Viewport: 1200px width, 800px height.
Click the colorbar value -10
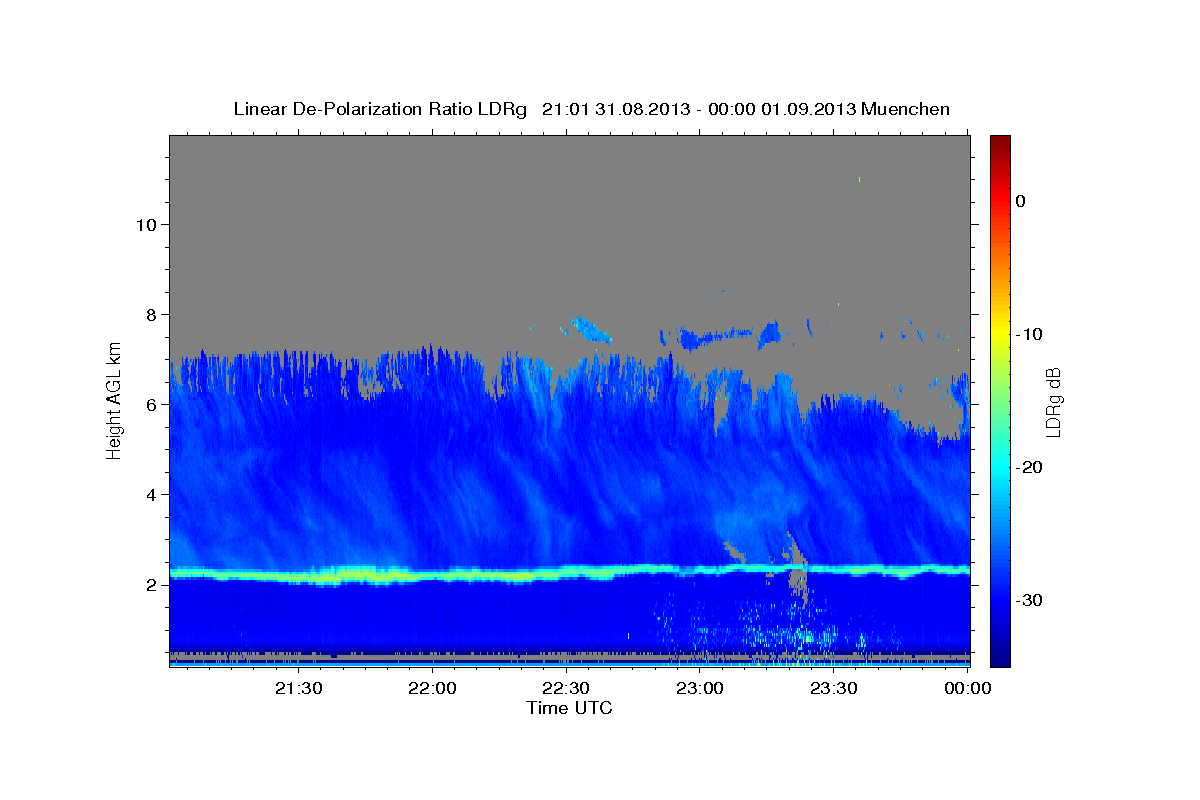tap(1029, 334)
